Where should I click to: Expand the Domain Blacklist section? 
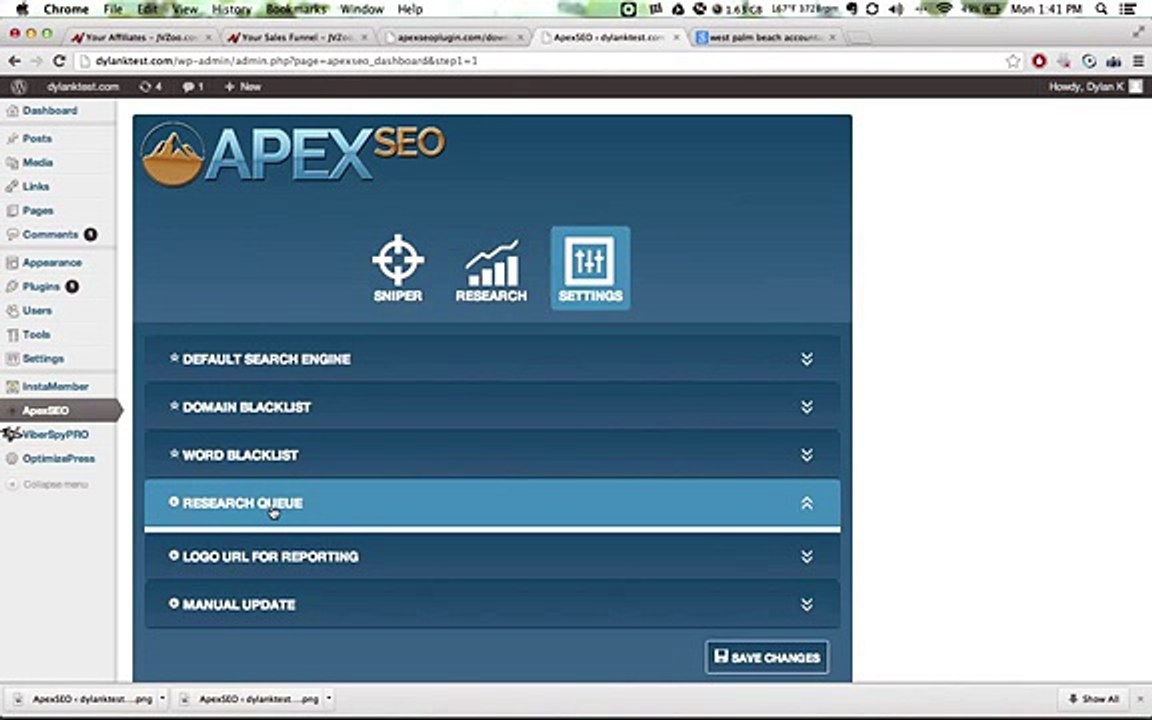[x=492, y=406]
